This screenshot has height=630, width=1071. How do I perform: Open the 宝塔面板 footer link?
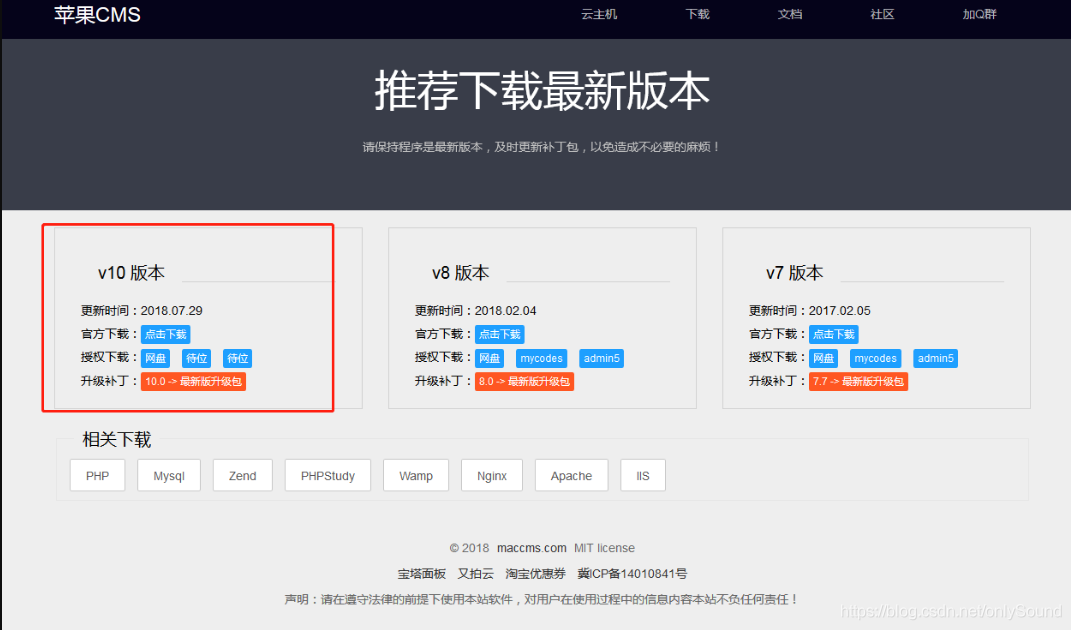pyautogui.click(x=421, y=573)
